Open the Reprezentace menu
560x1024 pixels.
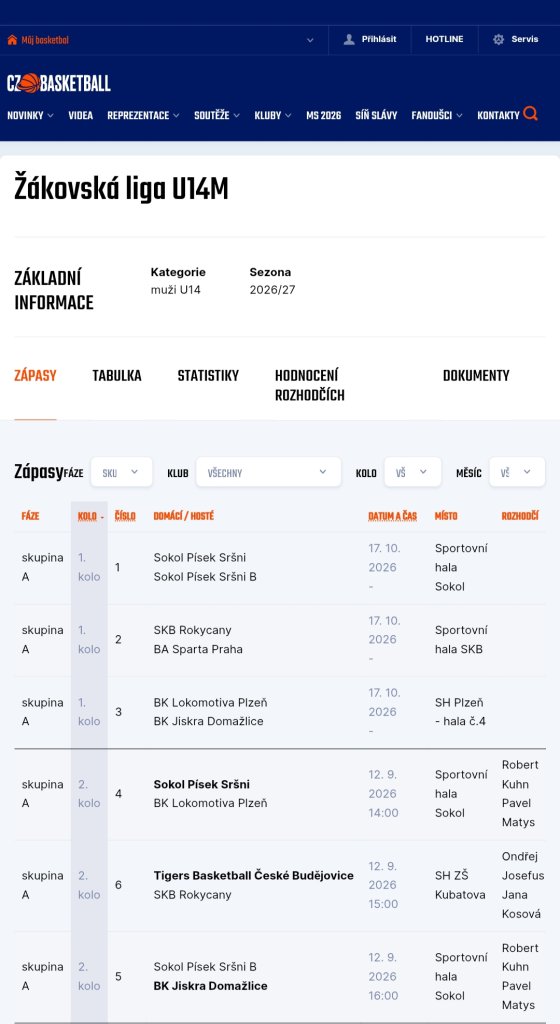(x=143, y=116)
